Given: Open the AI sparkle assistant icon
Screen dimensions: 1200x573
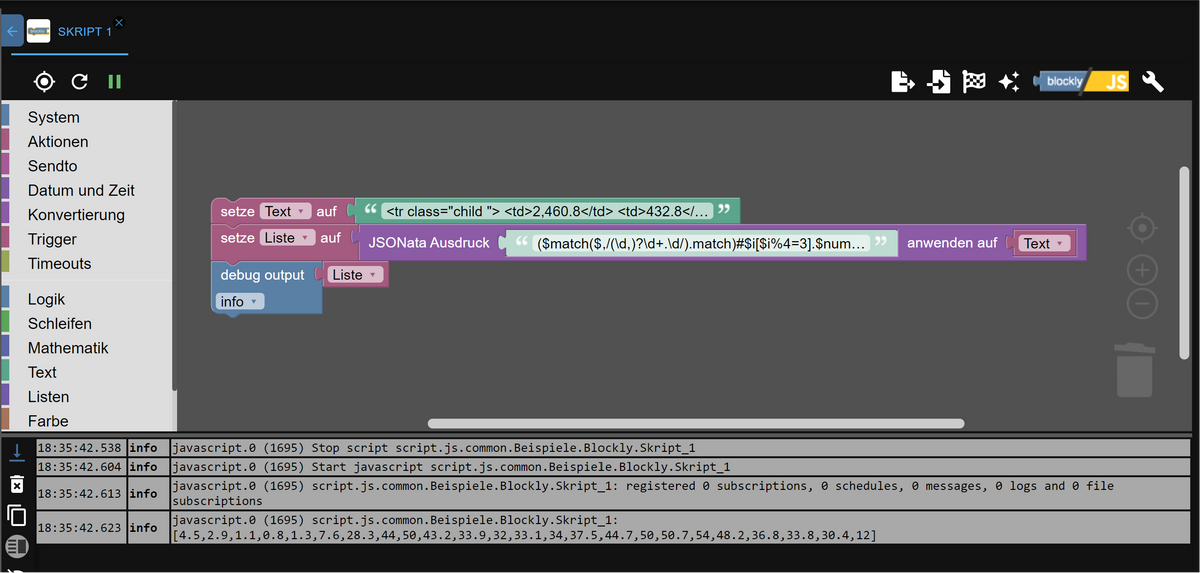Looking at the screenshot, I should click(x=1009, y=82).
